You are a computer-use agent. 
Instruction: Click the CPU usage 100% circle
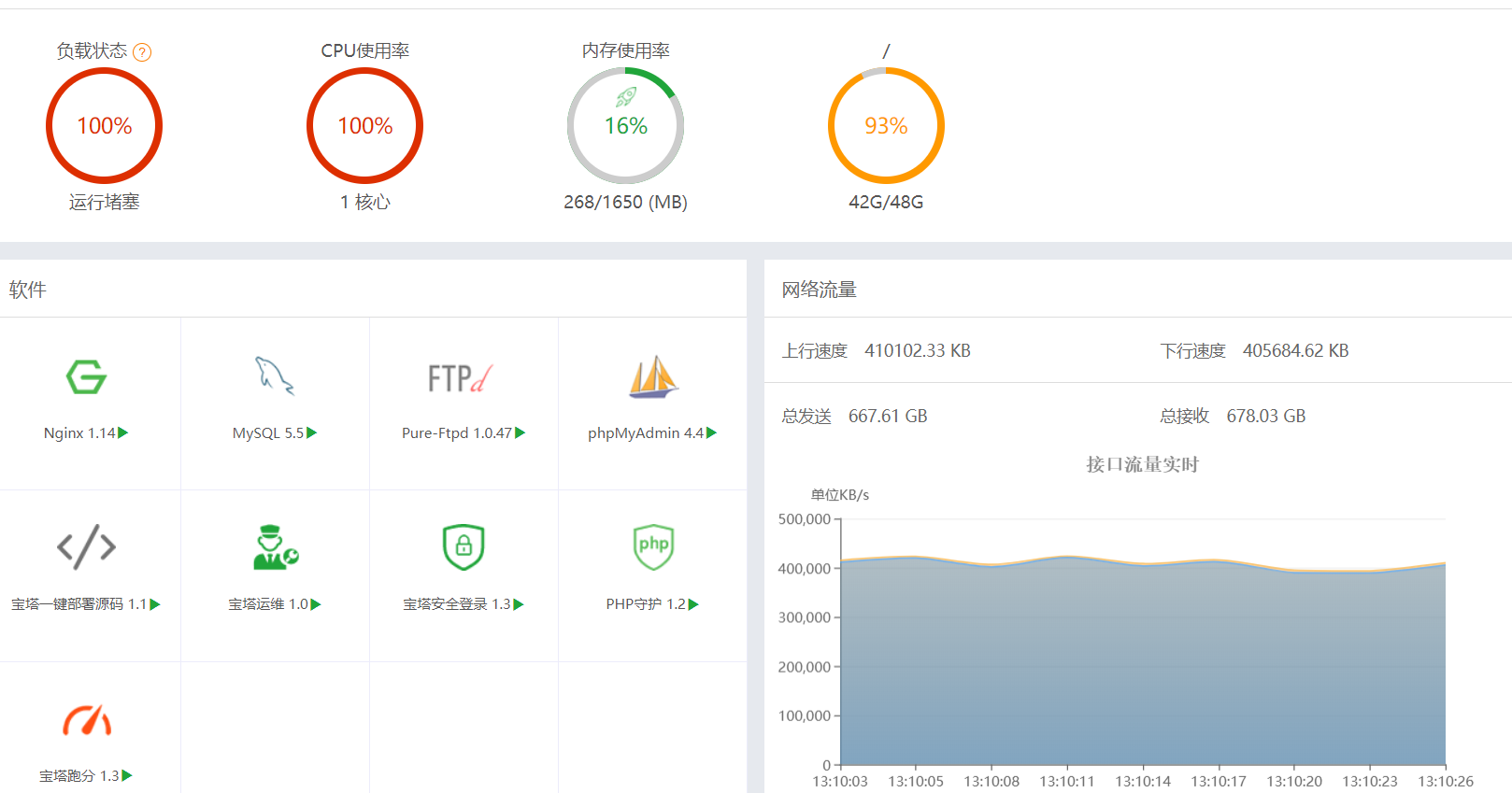[x=364, y=126]
